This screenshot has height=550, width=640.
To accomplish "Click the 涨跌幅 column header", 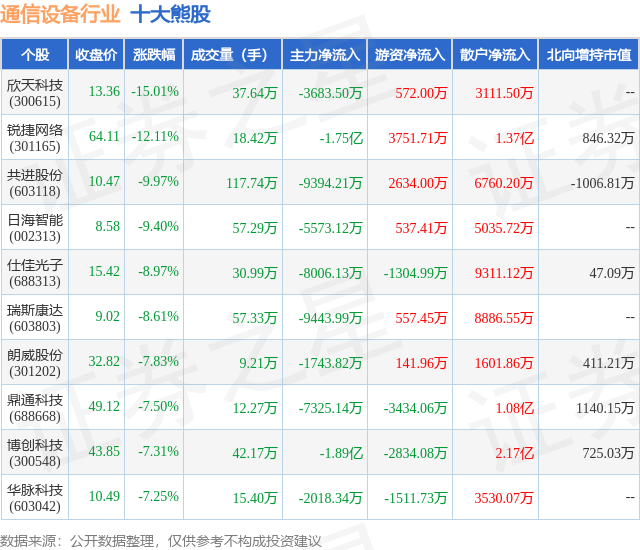I will 154,54.
